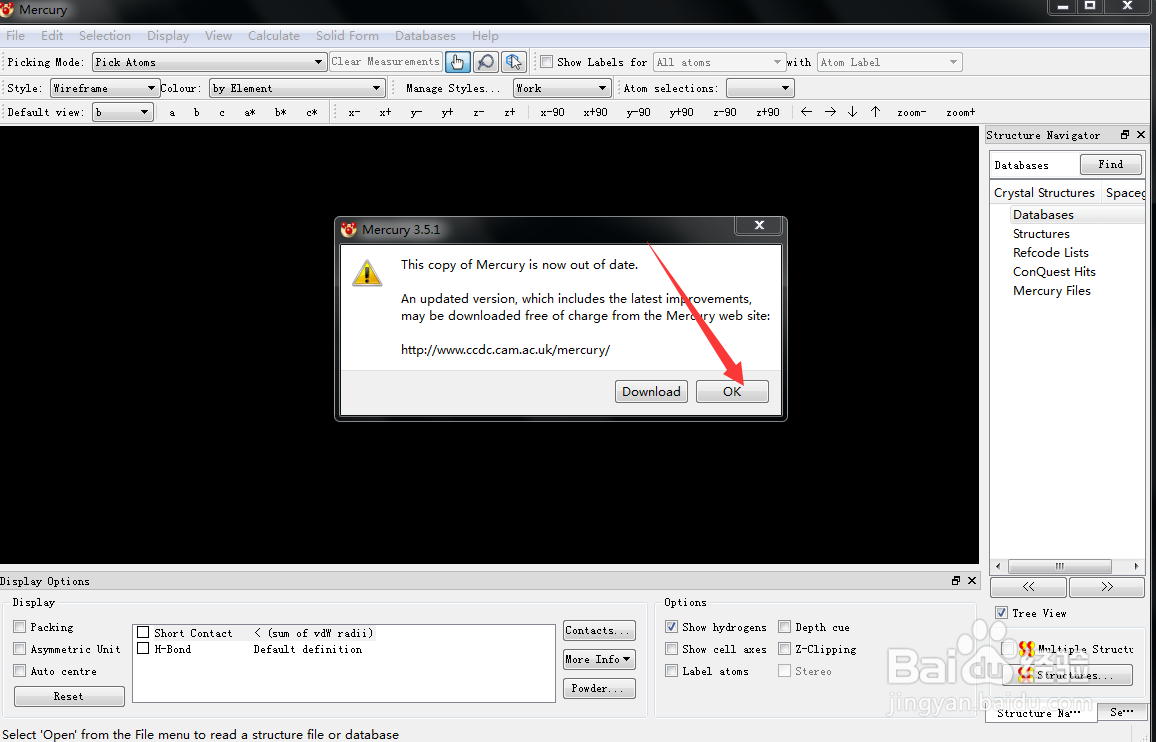Click zoom- in toolbar
This screenshot has height=742, width=1156.
(911, 113)
